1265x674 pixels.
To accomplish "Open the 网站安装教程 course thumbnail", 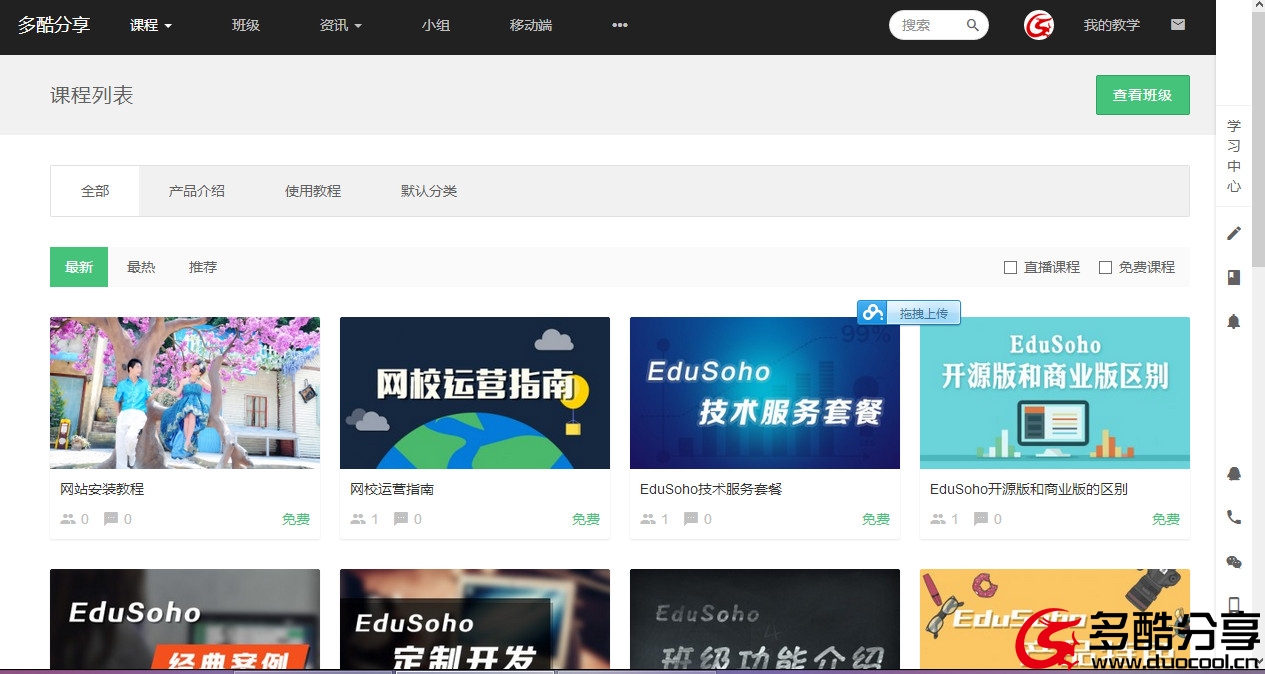I will click(x=185, y=393).
